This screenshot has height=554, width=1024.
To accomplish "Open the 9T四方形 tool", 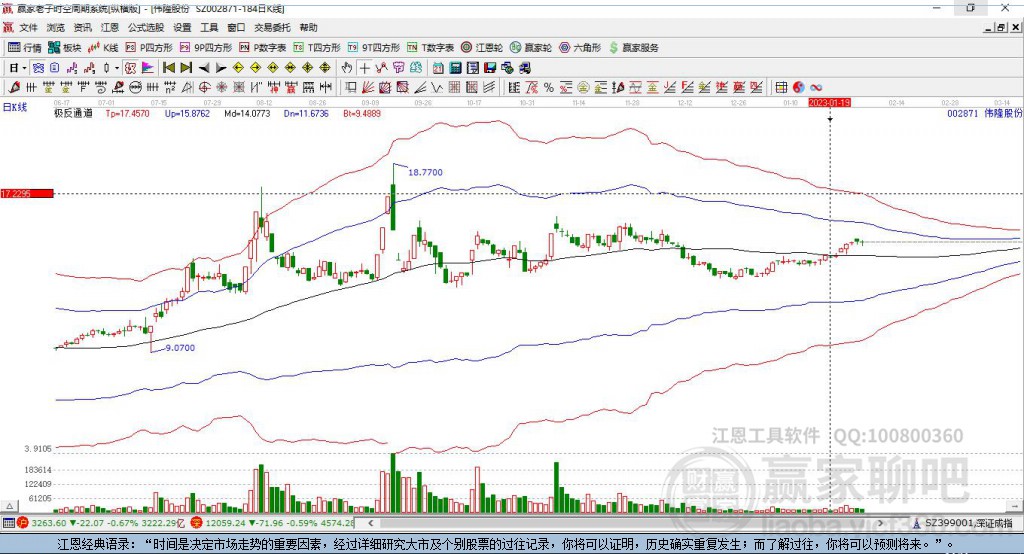I will click(x=374, y=48).
